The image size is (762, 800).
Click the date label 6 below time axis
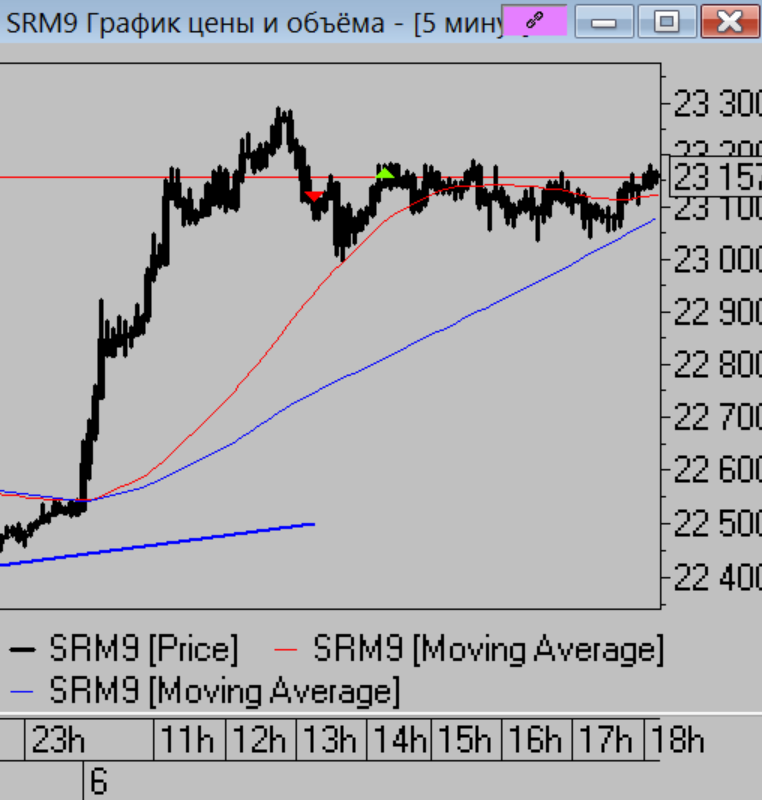[x=98, y=781]
